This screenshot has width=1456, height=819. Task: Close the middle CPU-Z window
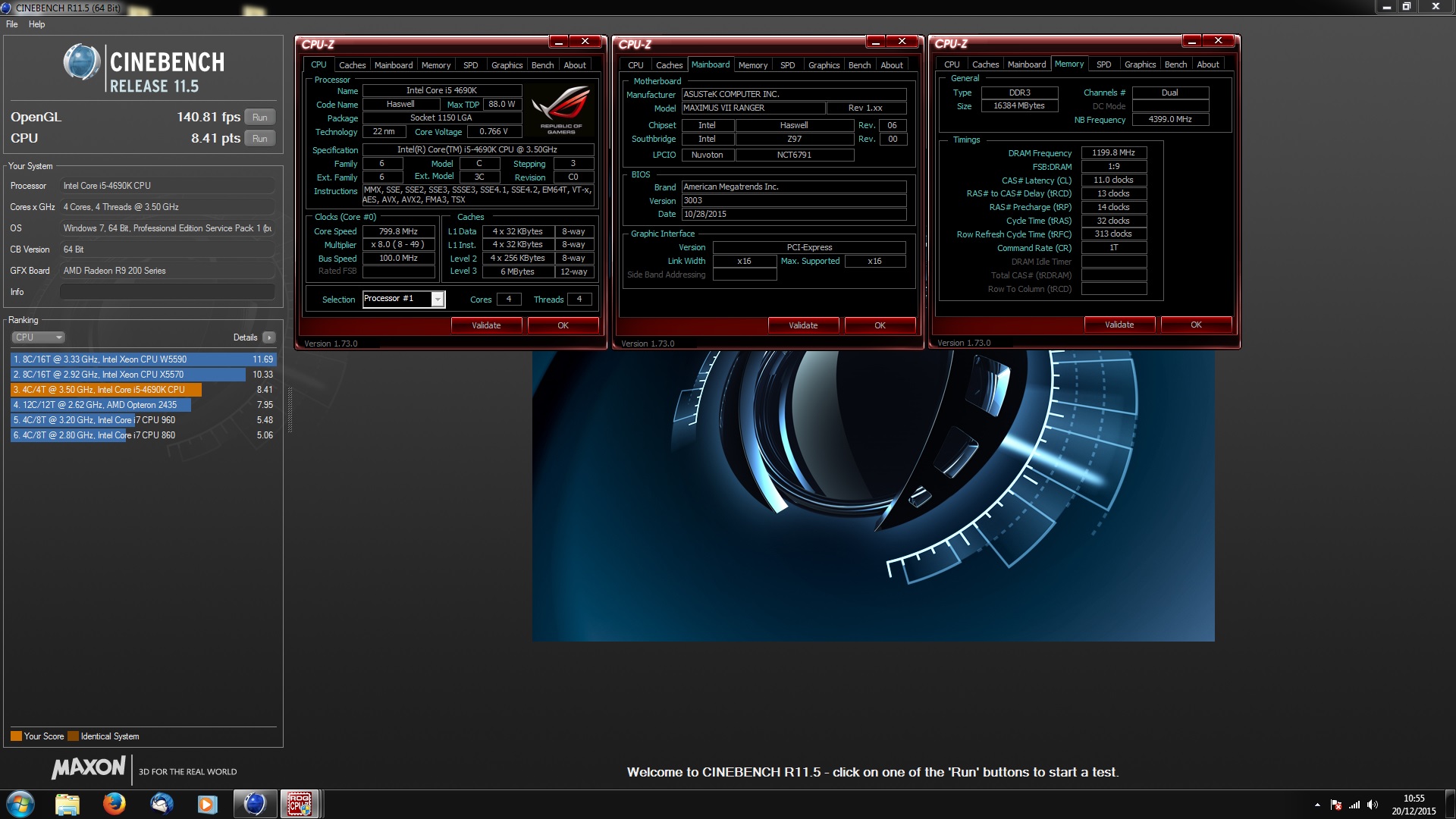coord(902,41)
